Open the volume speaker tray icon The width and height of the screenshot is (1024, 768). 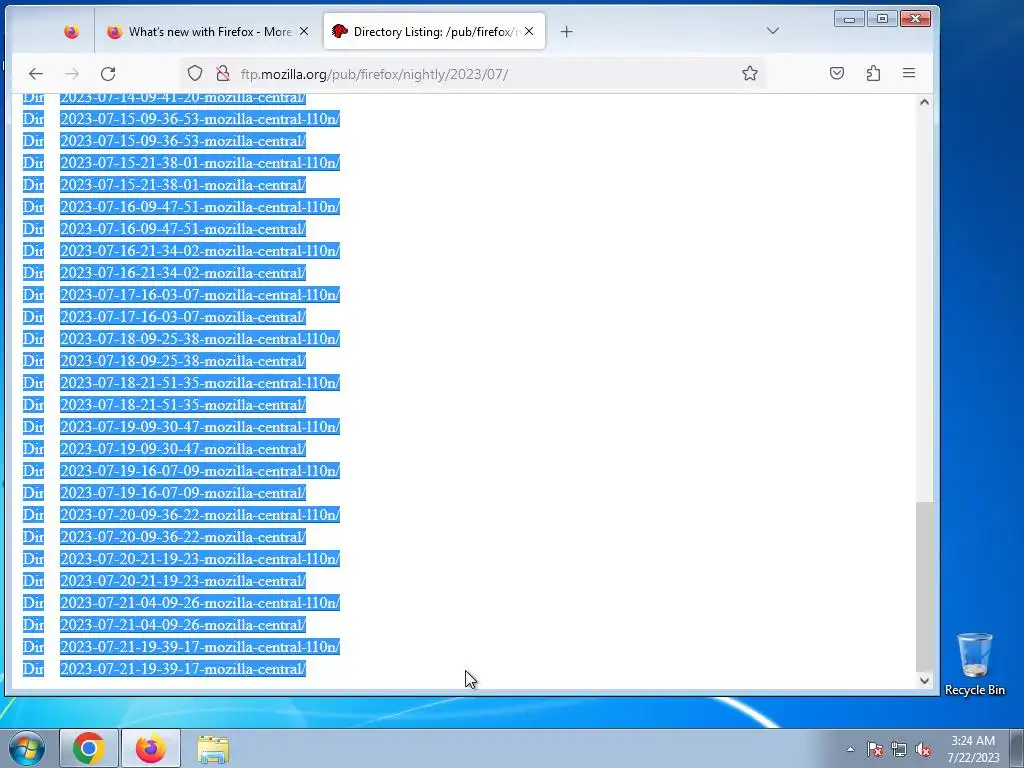pyautogui.click(x=923, y=749)
